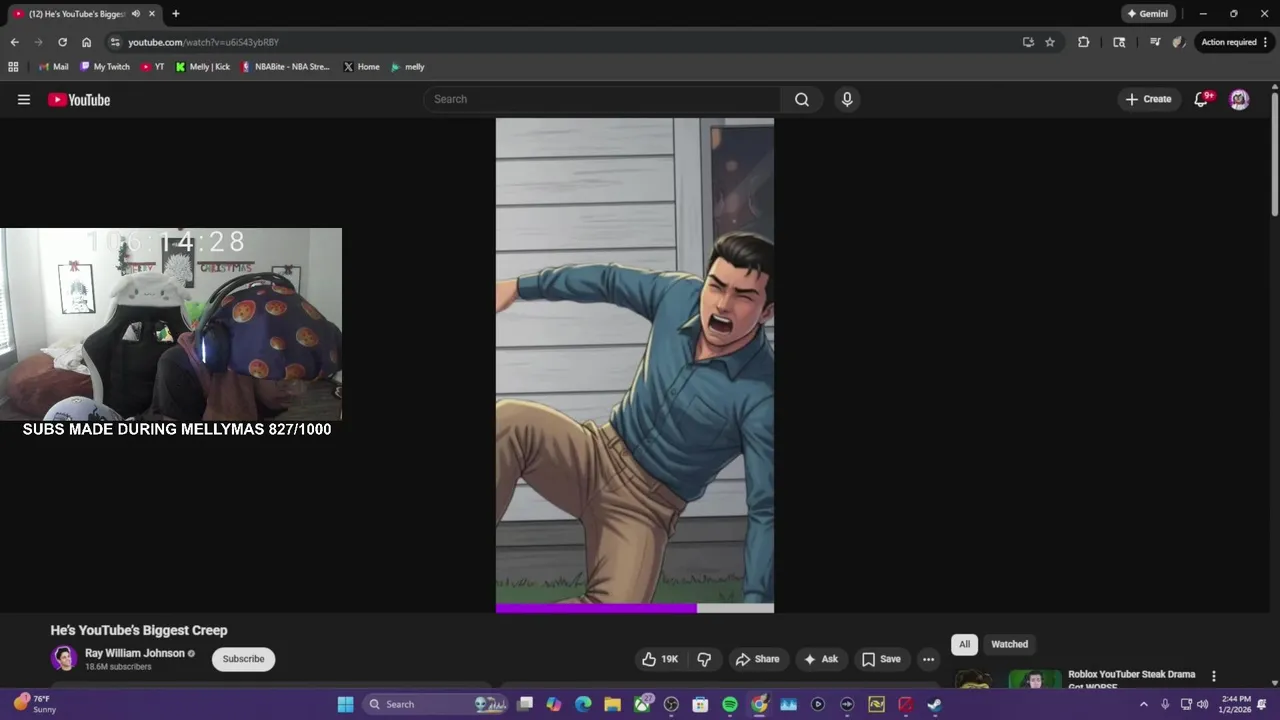
Task: Open Xbox app from the taskbar
Action: coord(642,704)
